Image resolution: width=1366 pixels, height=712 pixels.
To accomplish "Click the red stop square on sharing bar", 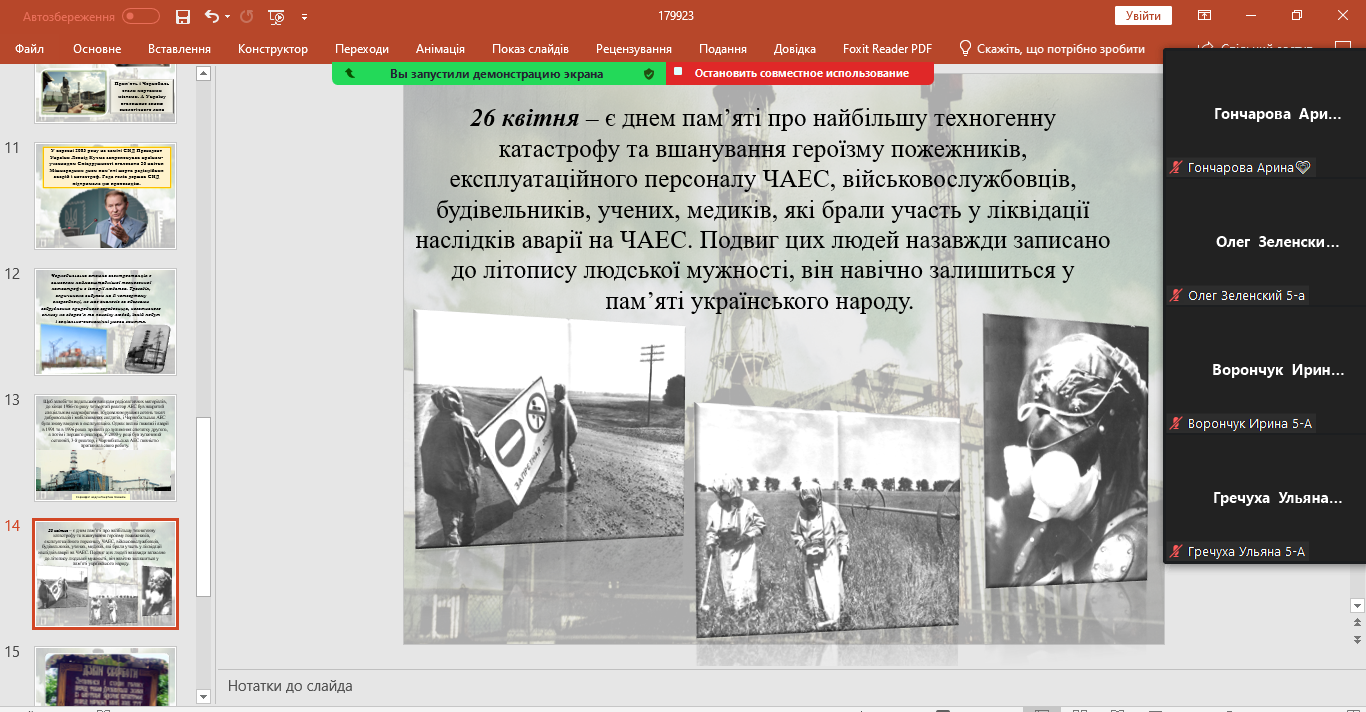I will click(677, 72).
